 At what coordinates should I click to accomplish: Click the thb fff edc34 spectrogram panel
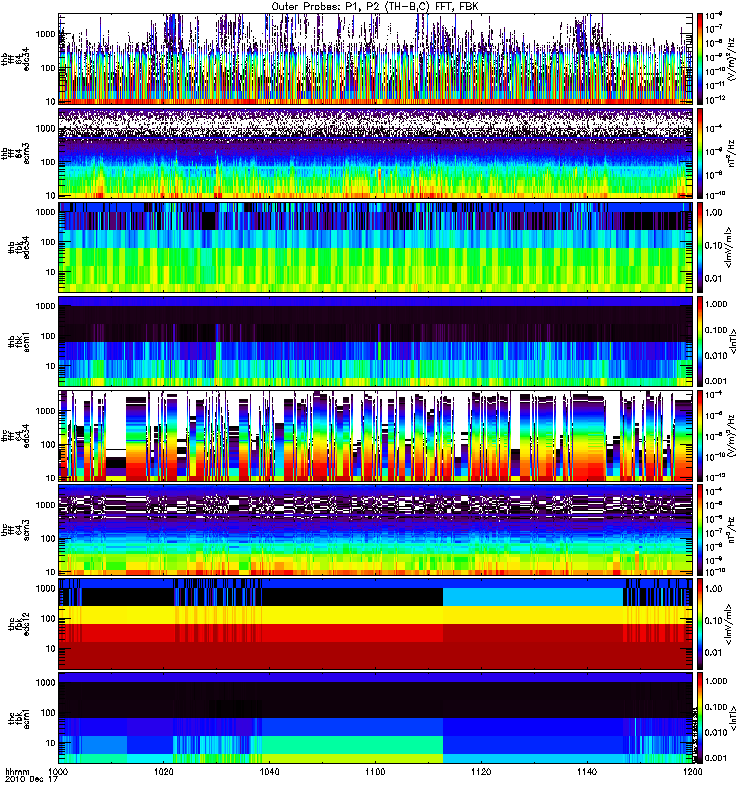coord(376,59)
